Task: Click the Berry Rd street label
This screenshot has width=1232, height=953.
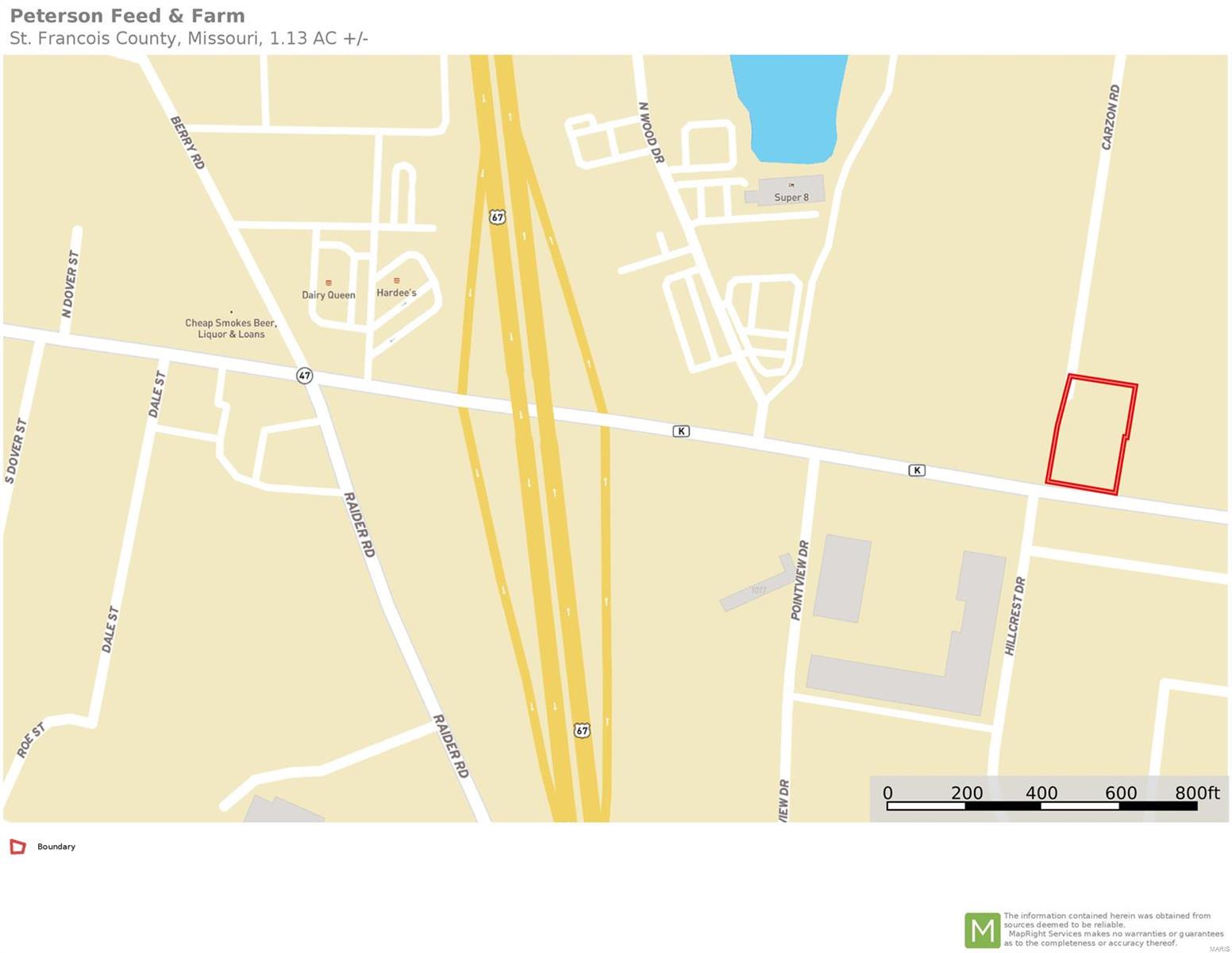Action: (x=187, y=142)
